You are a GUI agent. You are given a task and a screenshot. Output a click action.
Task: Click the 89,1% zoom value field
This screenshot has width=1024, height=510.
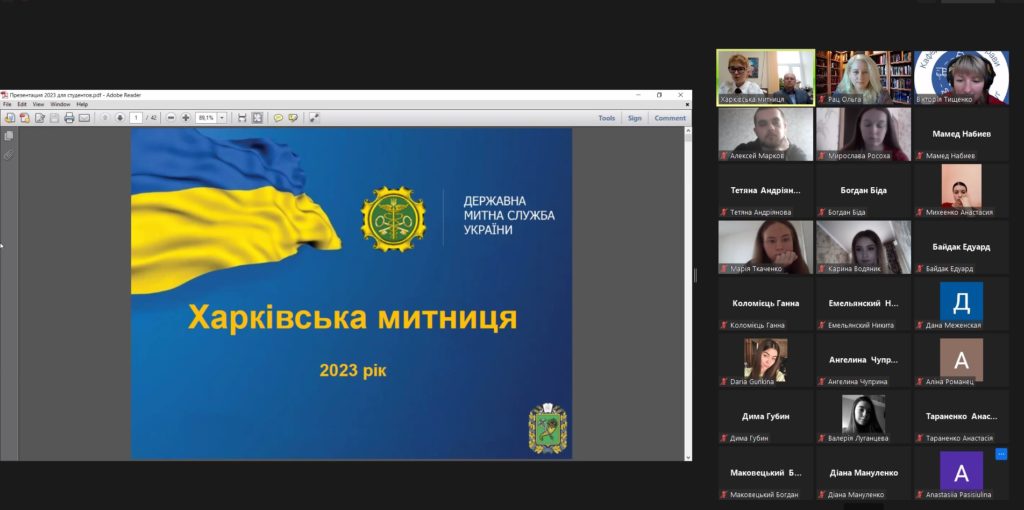tap(206, 118)
